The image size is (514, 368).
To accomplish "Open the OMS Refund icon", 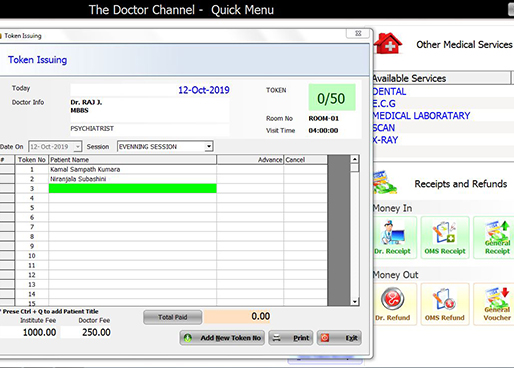I will [445, 304].
